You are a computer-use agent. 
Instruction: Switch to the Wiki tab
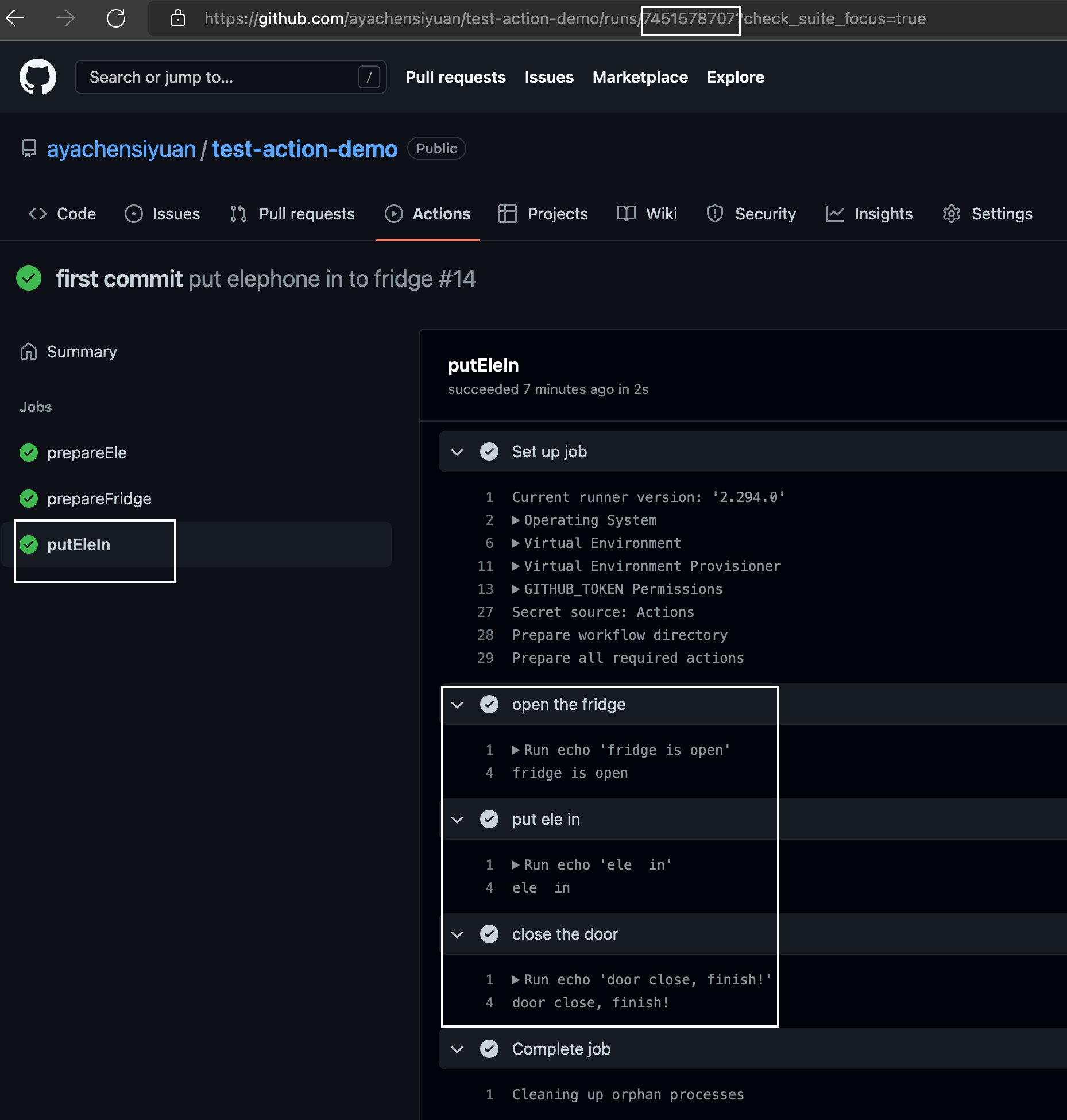pos(647,214)
